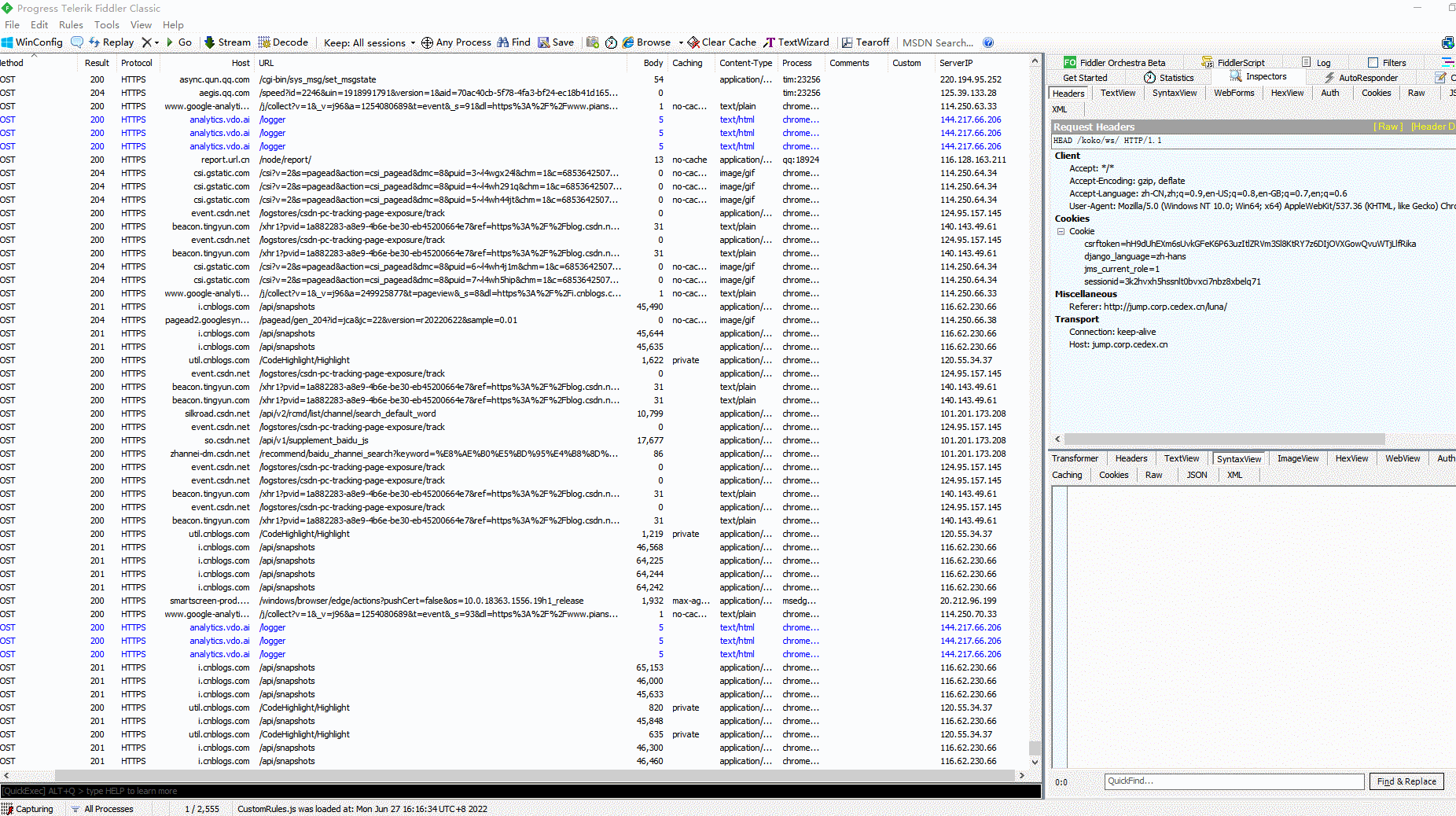Click the Tearoff toolbar button
The width and height of the screenshot is (1456, 816).
866,42
